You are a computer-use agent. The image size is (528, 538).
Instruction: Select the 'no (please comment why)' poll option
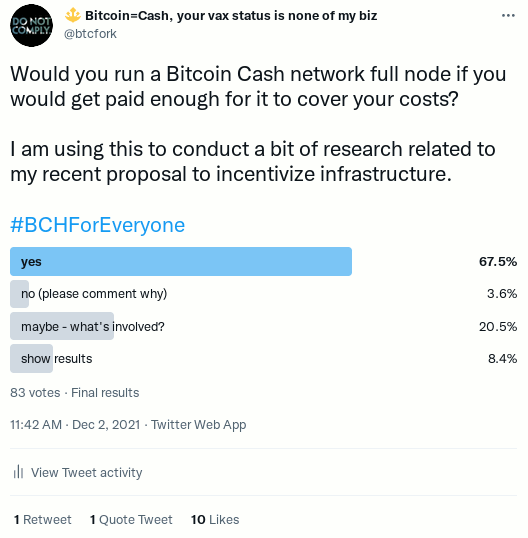[94, 294]
